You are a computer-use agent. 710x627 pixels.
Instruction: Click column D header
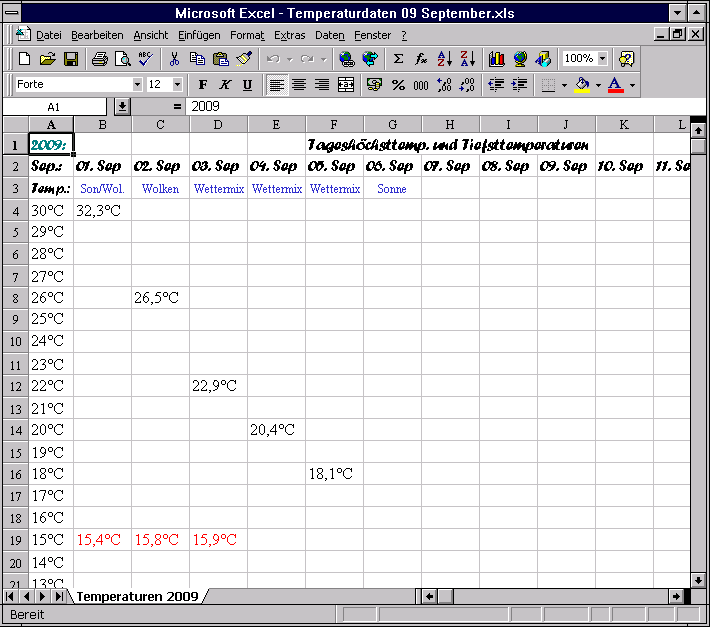pos(218,125)
